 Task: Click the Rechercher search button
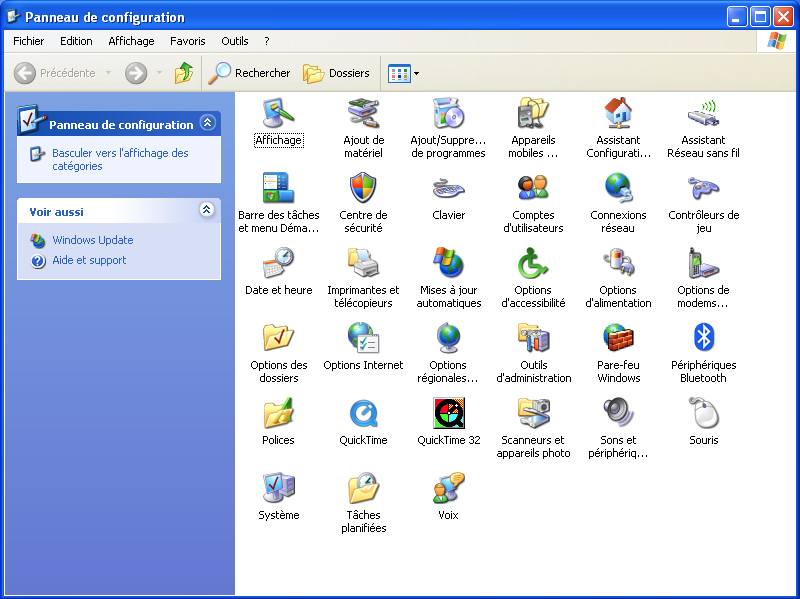(x=249, y=73)
